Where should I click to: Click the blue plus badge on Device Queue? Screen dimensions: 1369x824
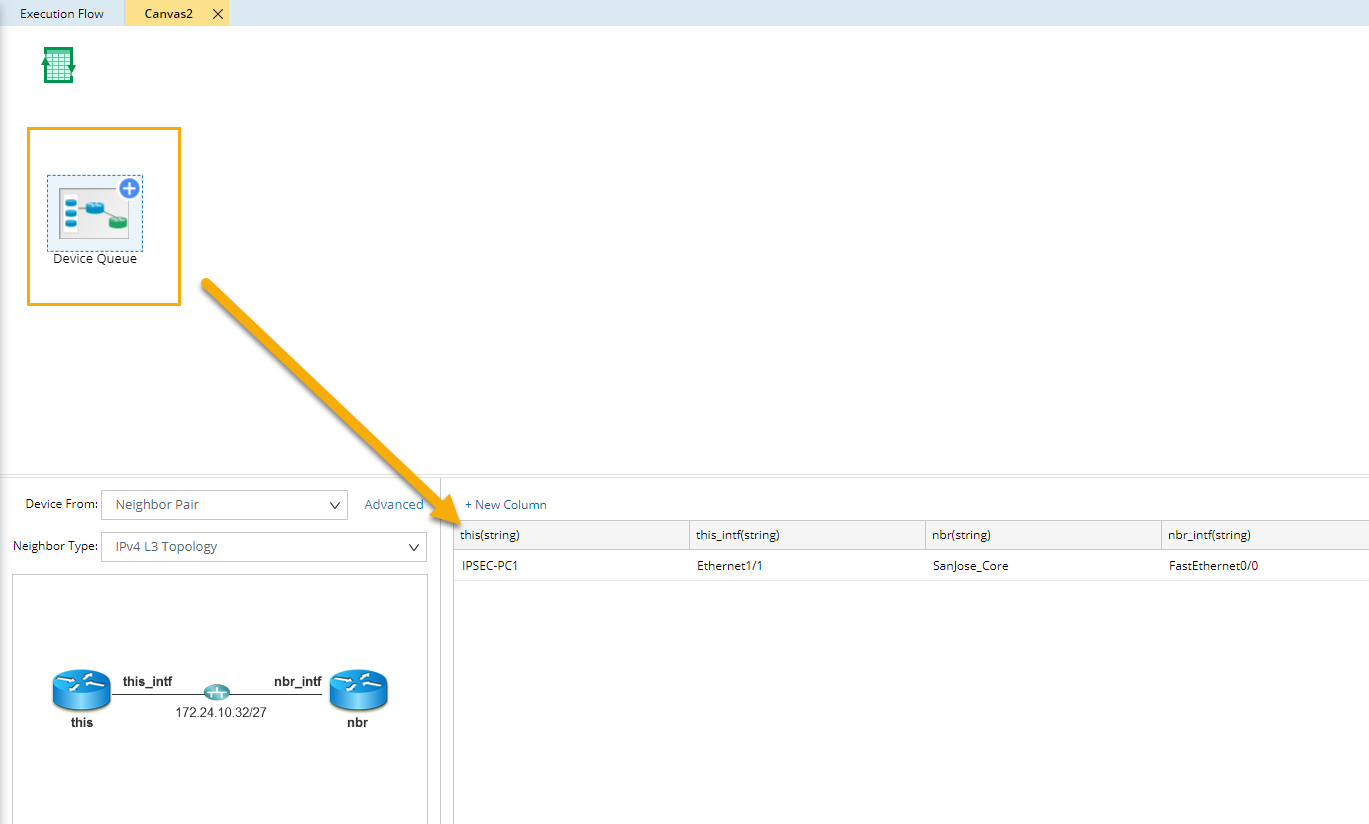tap(129, 188)
